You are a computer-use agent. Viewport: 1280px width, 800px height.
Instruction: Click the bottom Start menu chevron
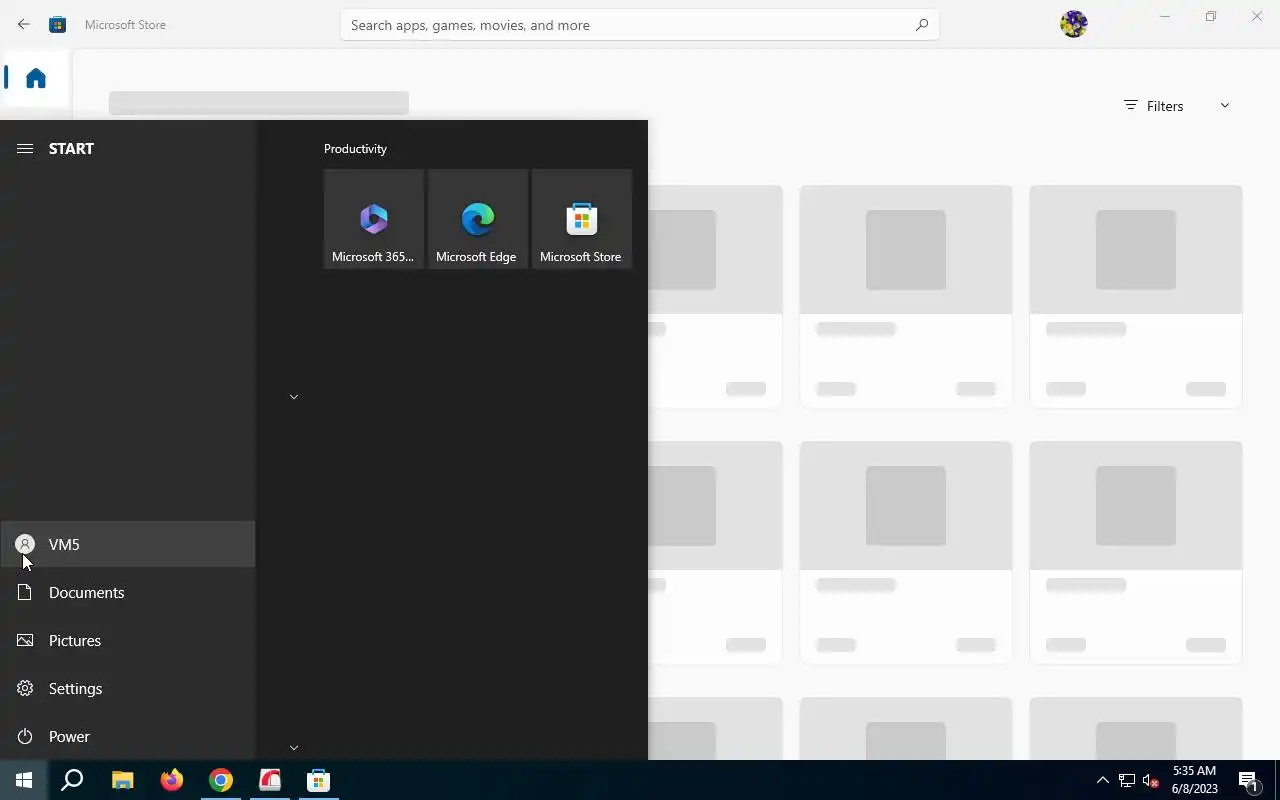pos(294,747)
